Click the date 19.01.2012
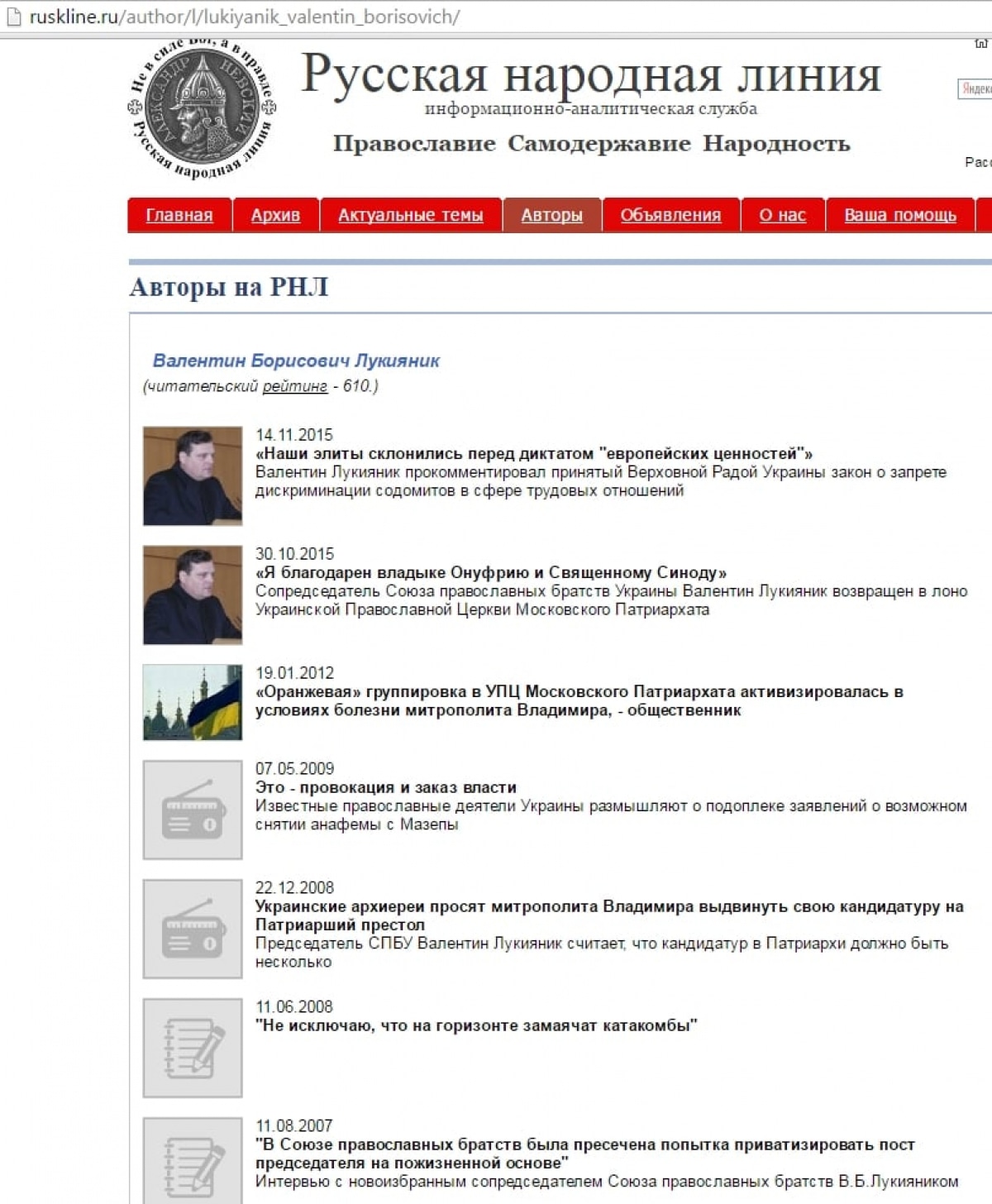This screenshot has height=1204, width=992. pos(294,673)
